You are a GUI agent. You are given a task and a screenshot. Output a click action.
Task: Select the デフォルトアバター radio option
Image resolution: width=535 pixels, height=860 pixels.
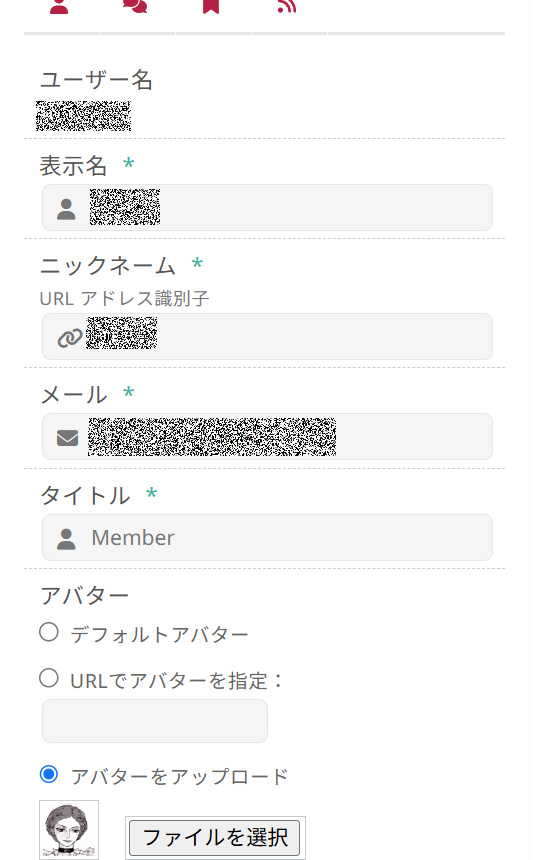pos(49,632)
